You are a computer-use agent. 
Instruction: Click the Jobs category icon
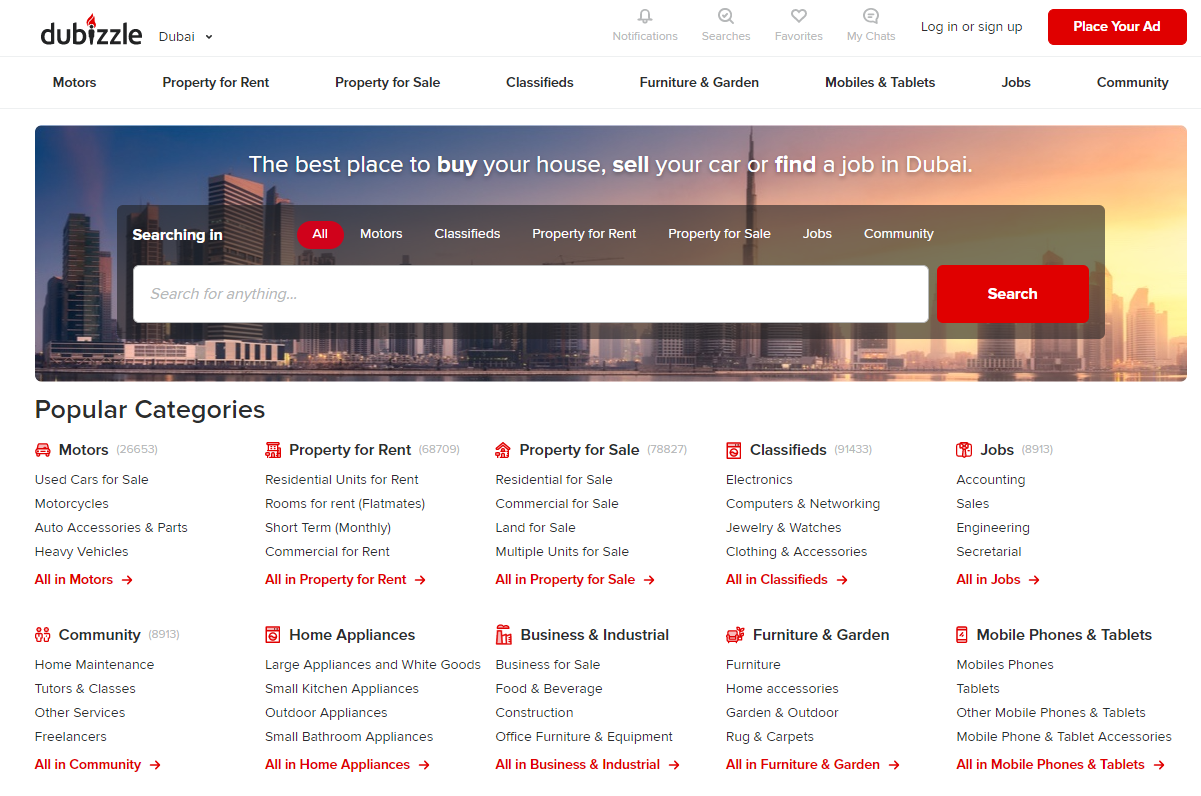964,450
